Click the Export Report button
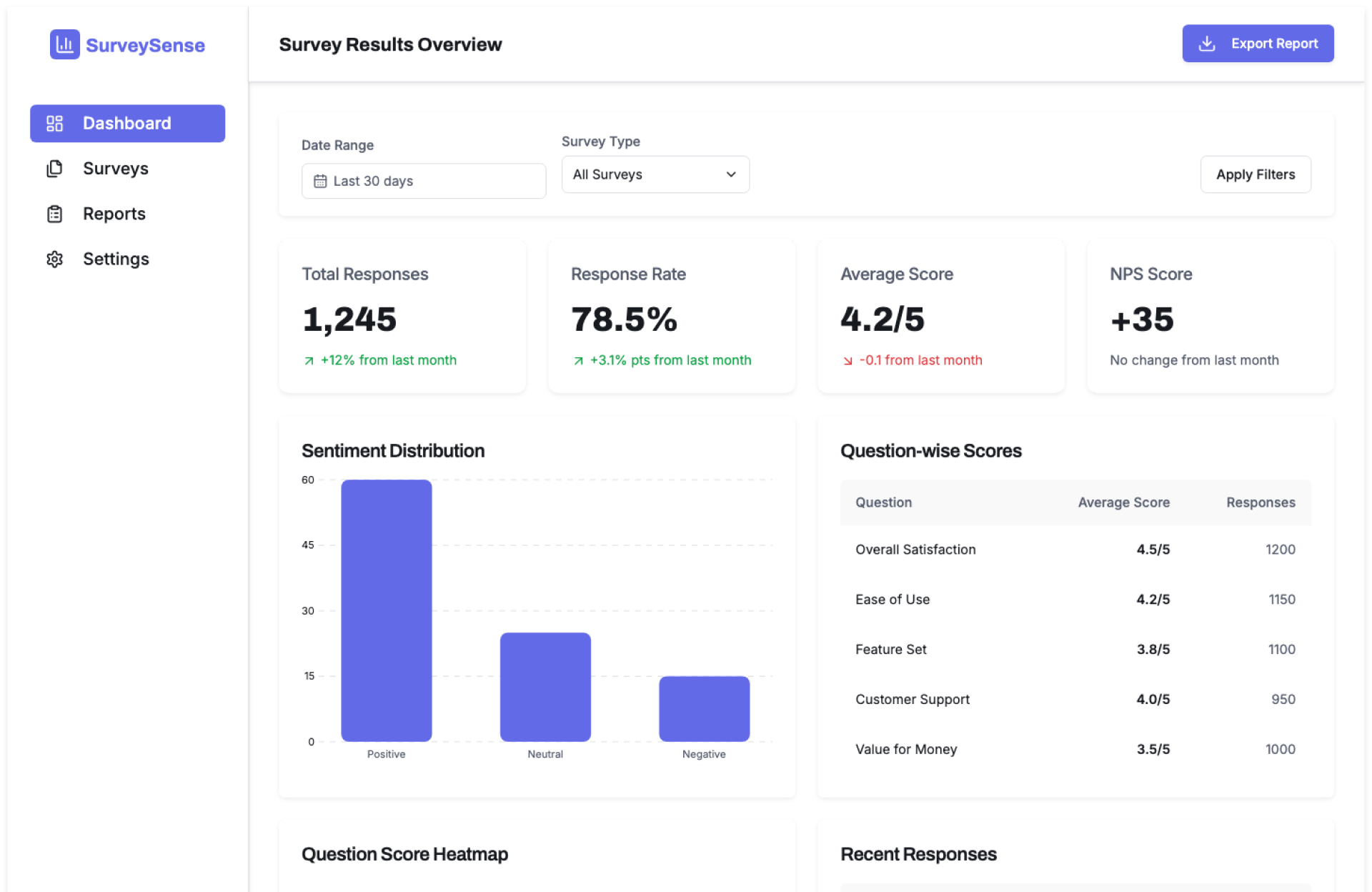Image resolution: width=1372 pixels, height=892 pixels. click(x=1258, y=44)
